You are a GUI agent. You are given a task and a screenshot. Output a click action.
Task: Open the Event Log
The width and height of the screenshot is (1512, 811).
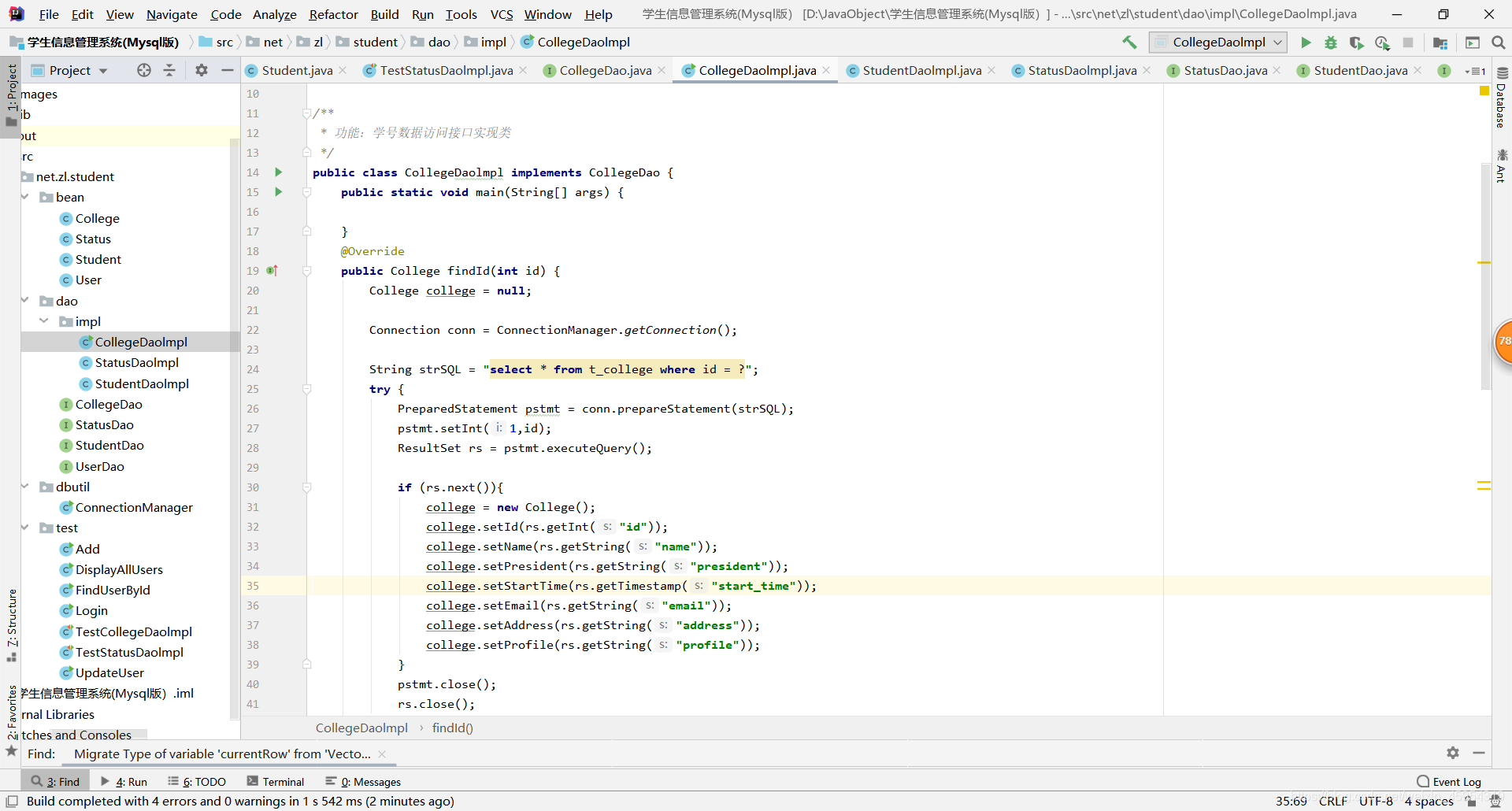point(1449,781)
